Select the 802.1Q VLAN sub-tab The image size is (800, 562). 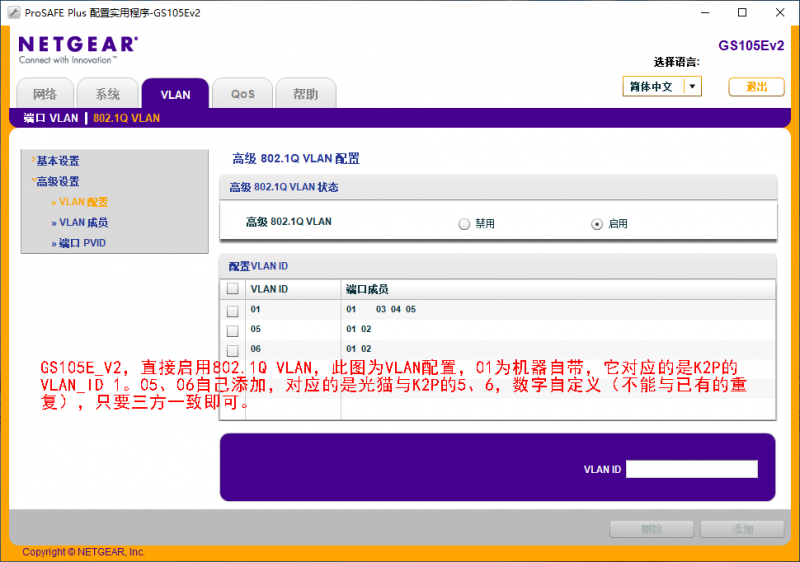pyautogui.click(x=127, y=118)
